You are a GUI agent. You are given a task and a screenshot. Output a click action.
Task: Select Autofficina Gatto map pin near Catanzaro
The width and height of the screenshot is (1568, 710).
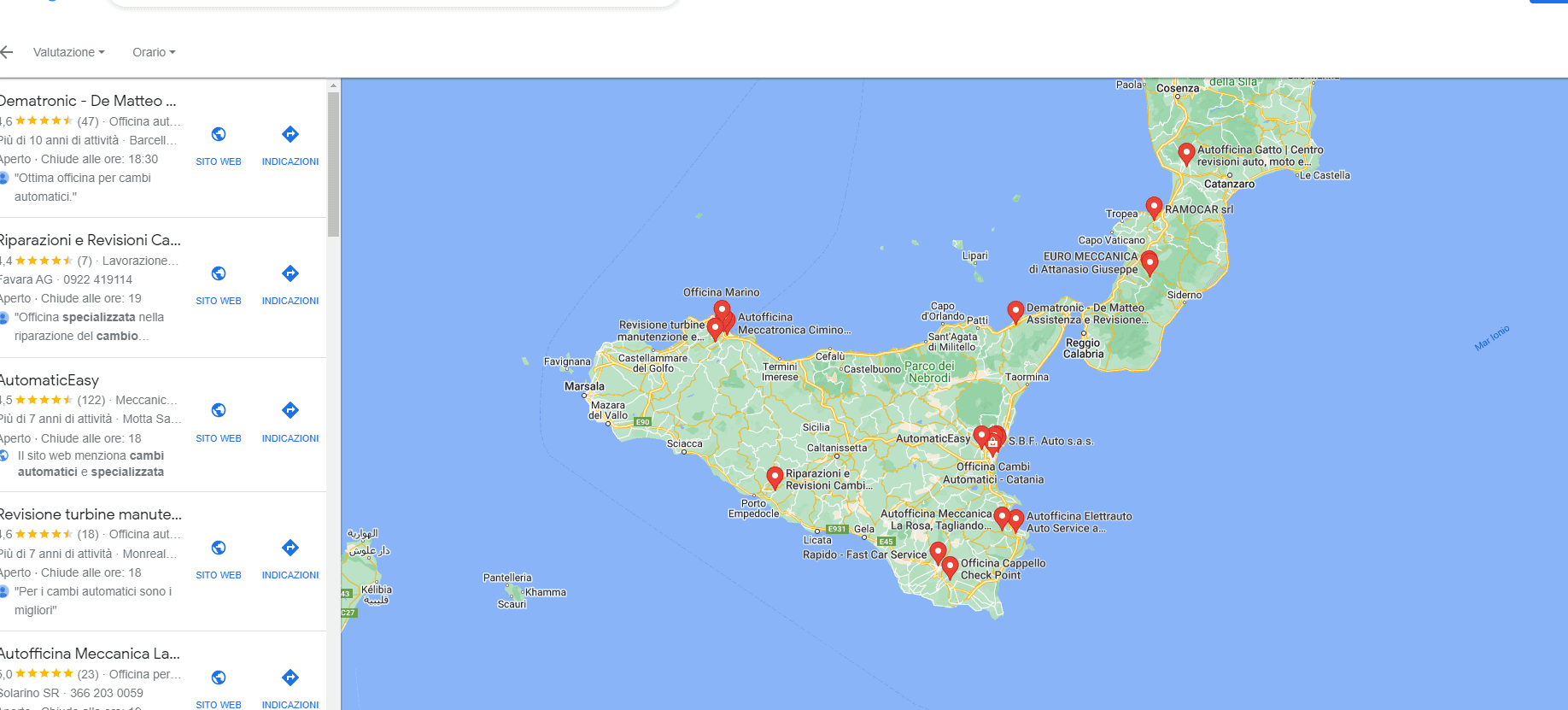coord(1186,155)
